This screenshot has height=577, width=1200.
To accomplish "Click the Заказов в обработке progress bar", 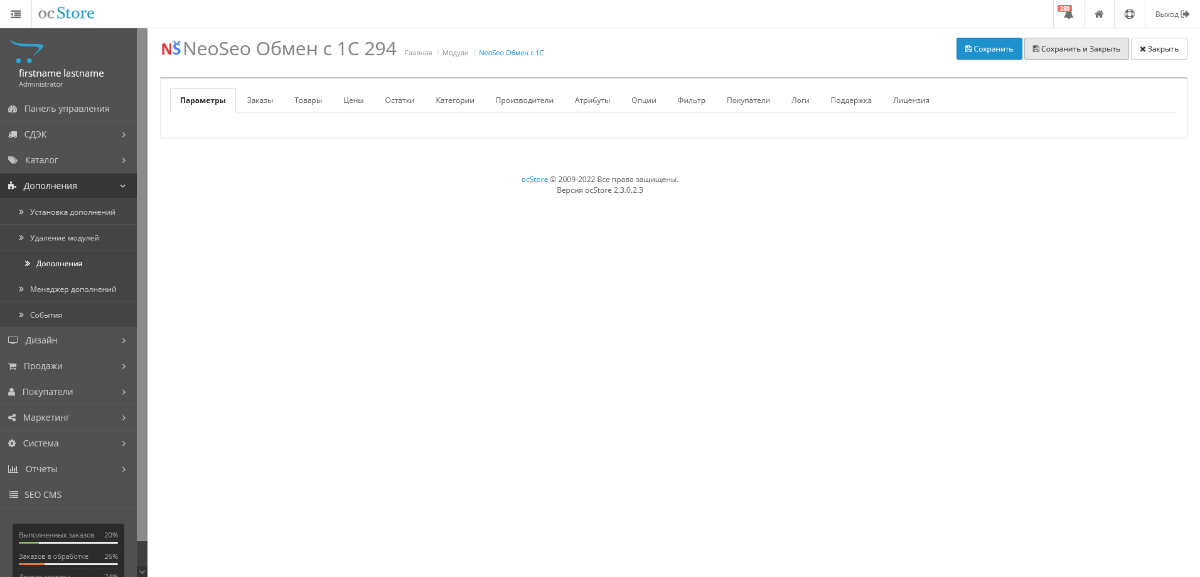I will coord(68,563).
